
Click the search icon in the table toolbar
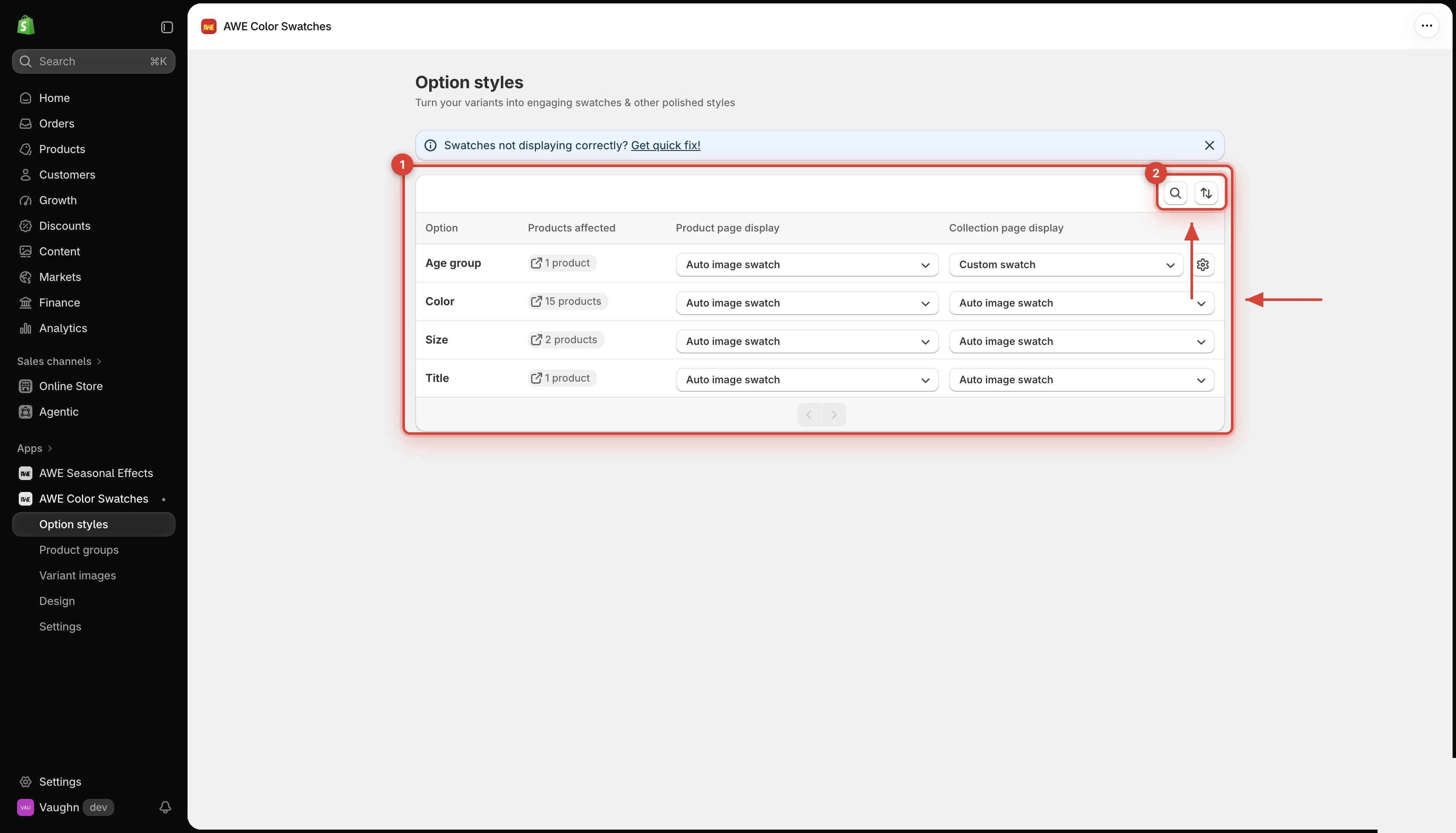1175,194
